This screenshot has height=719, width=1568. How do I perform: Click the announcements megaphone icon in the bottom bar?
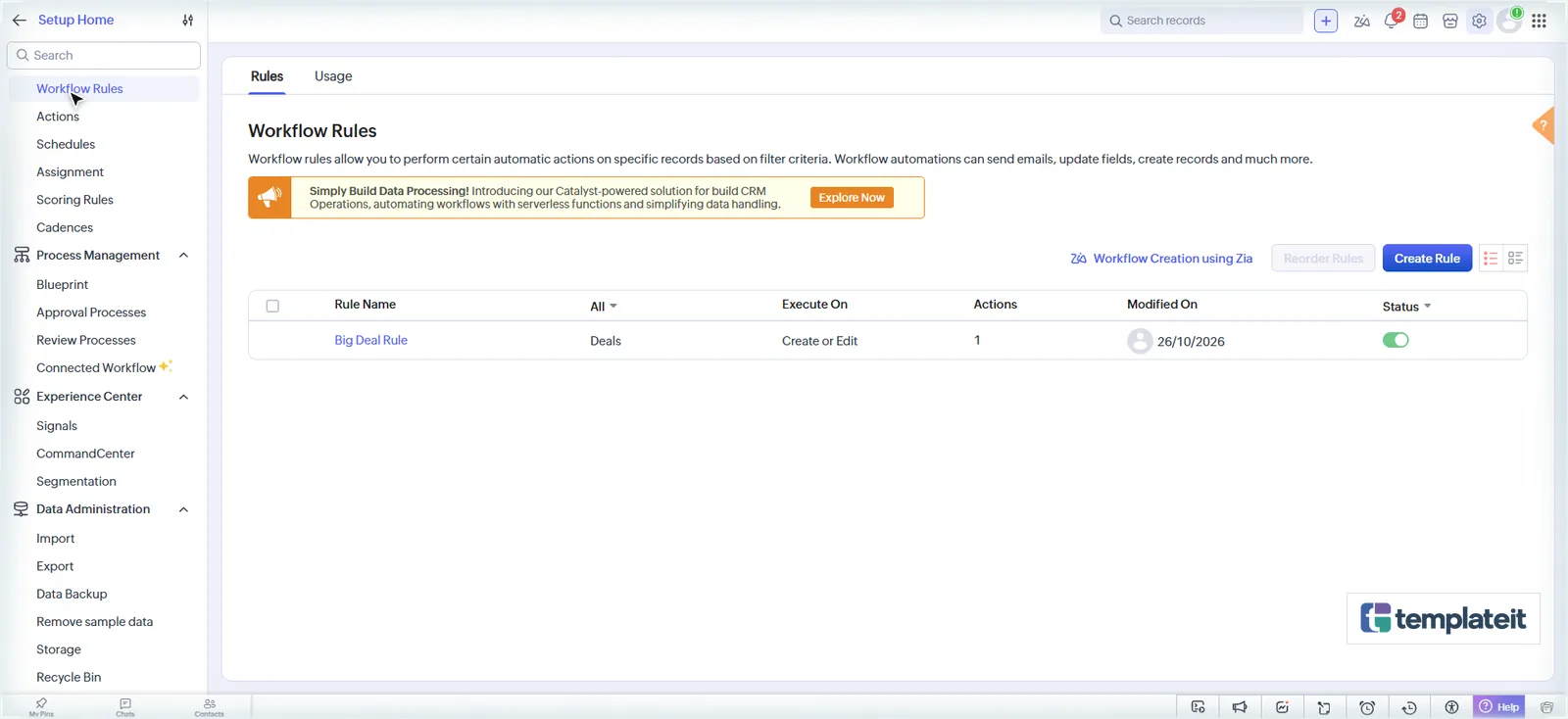[x=1240, y=707]
